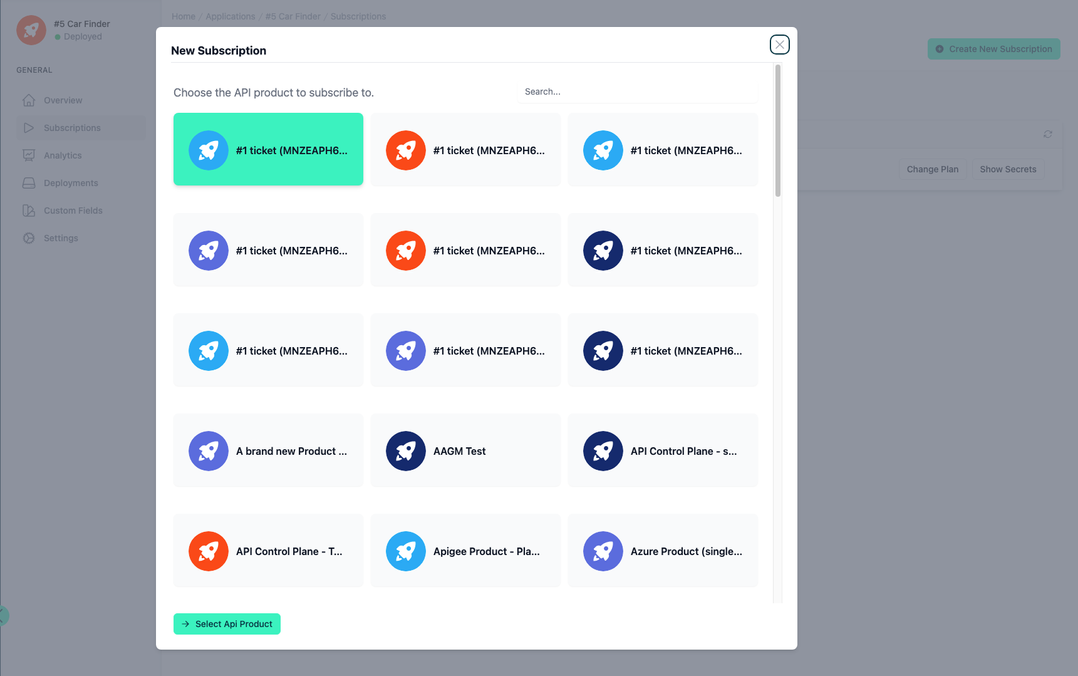1078x676 pixels.
Task: Toggle Show Secrets visibility
Action: pos(1007,169)
